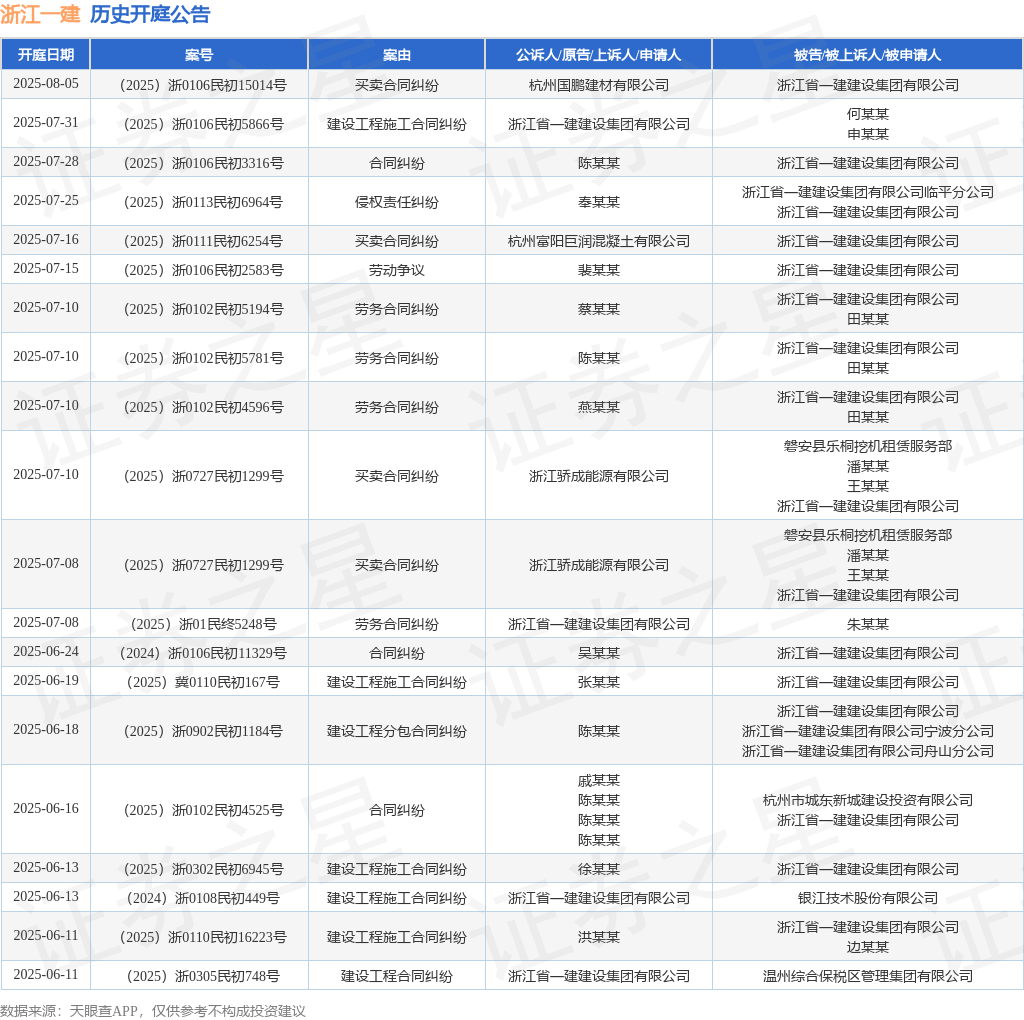
Task: Click case number (2025)浙0102民初4596号
Action: point(203,407)
